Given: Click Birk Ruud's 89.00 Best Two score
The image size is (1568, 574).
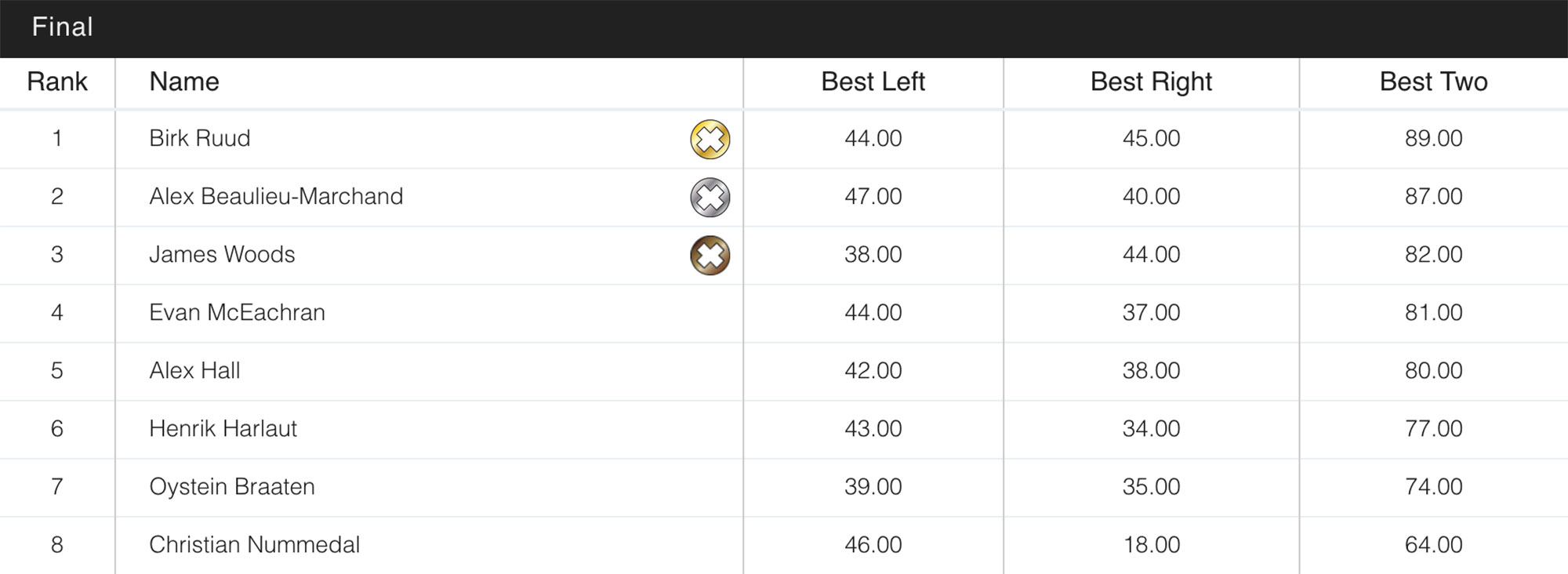Looking at the screenshot, I should click(1433, 139).
